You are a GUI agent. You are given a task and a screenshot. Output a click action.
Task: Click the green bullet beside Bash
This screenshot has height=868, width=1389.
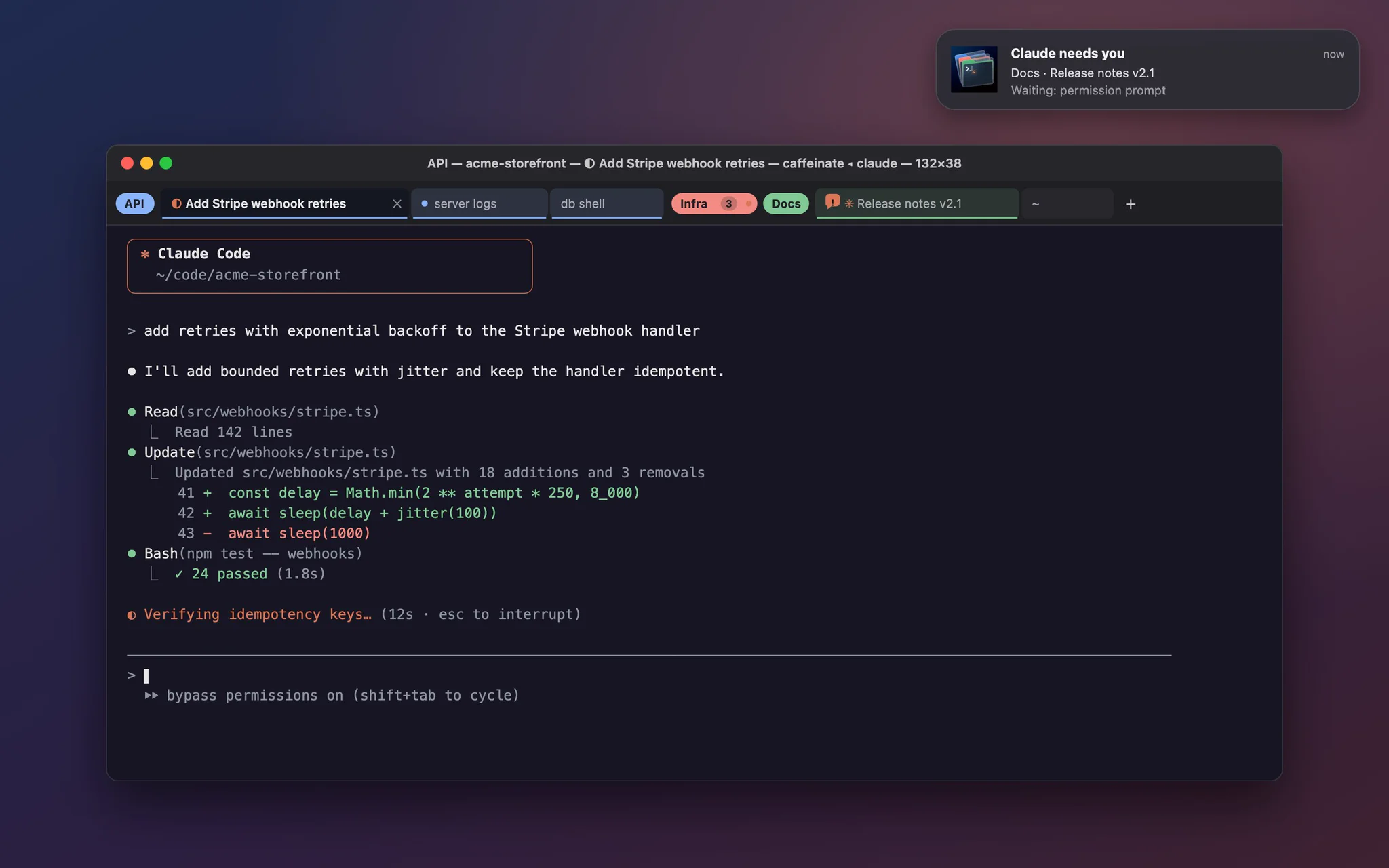click(132, 553)
